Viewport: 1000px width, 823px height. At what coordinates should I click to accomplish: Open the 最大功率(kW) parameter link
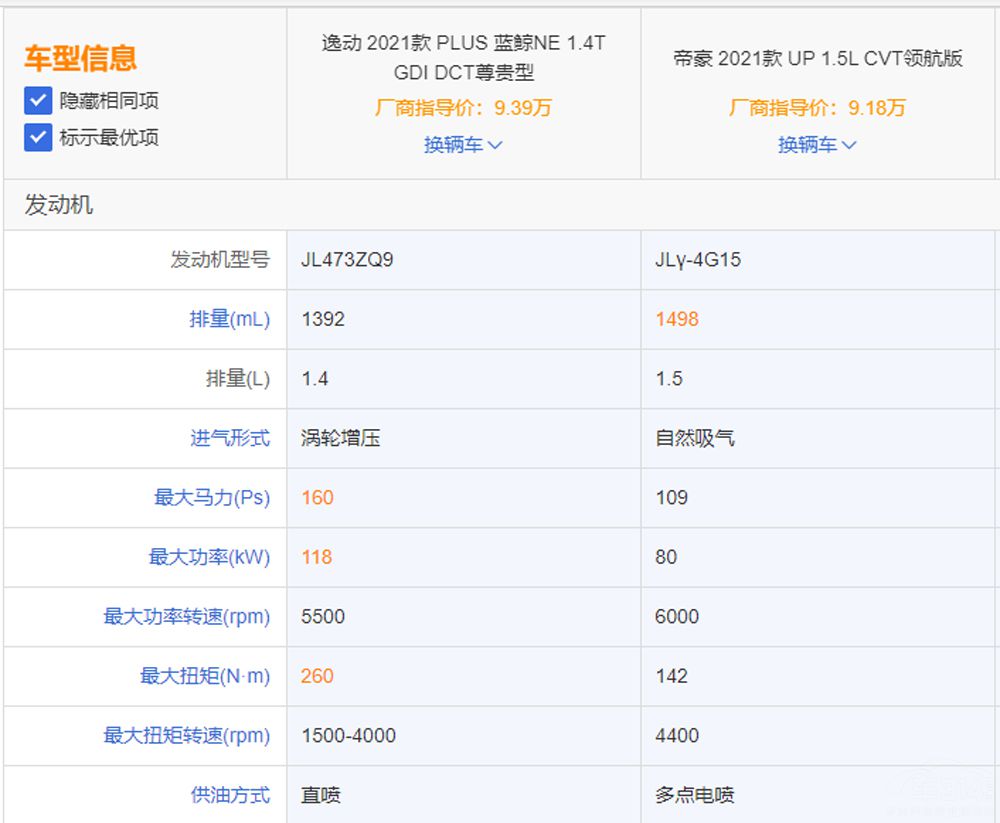tap(209, 556)
